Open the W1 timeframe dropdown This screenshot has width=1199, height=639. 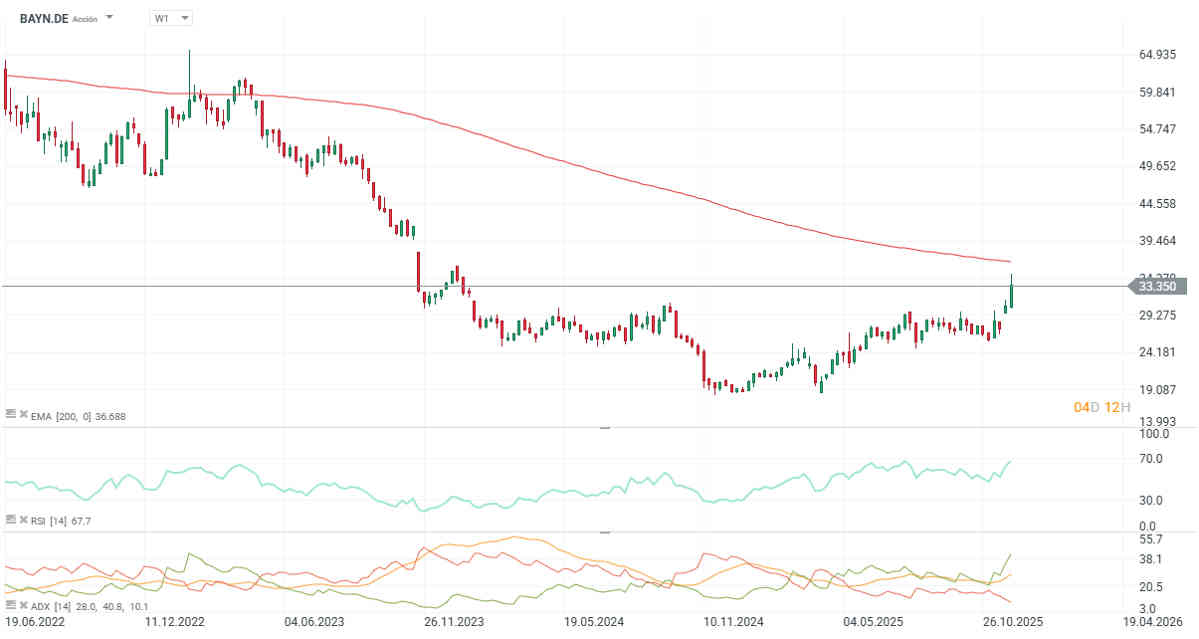pos(171,18)
